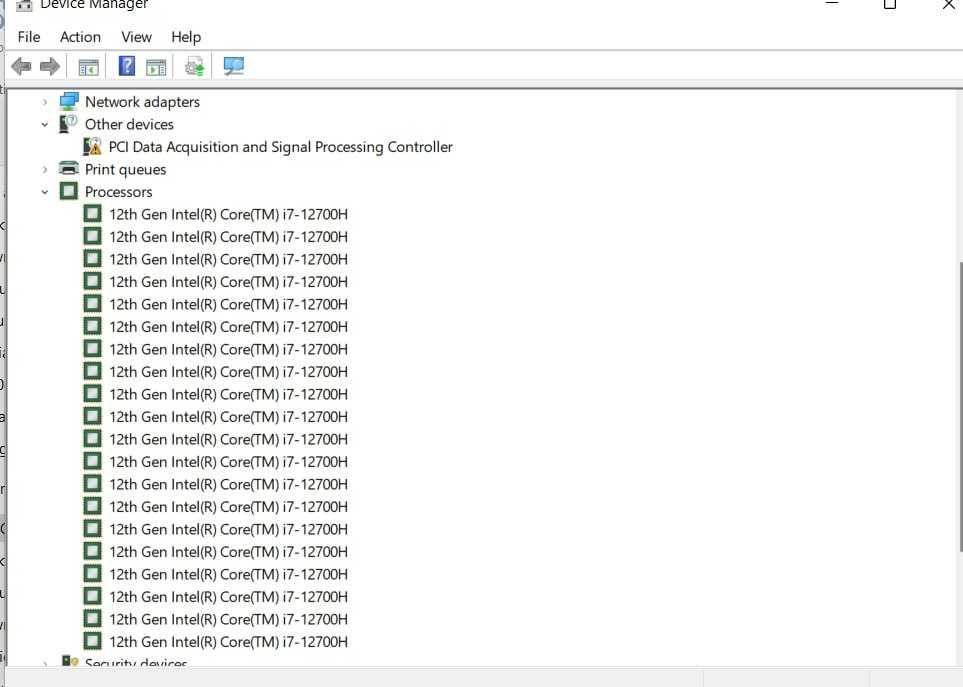Viewport: 963px width, 687px height.
Task: Maximize the Device Manager window
Action: pos(890,4)
